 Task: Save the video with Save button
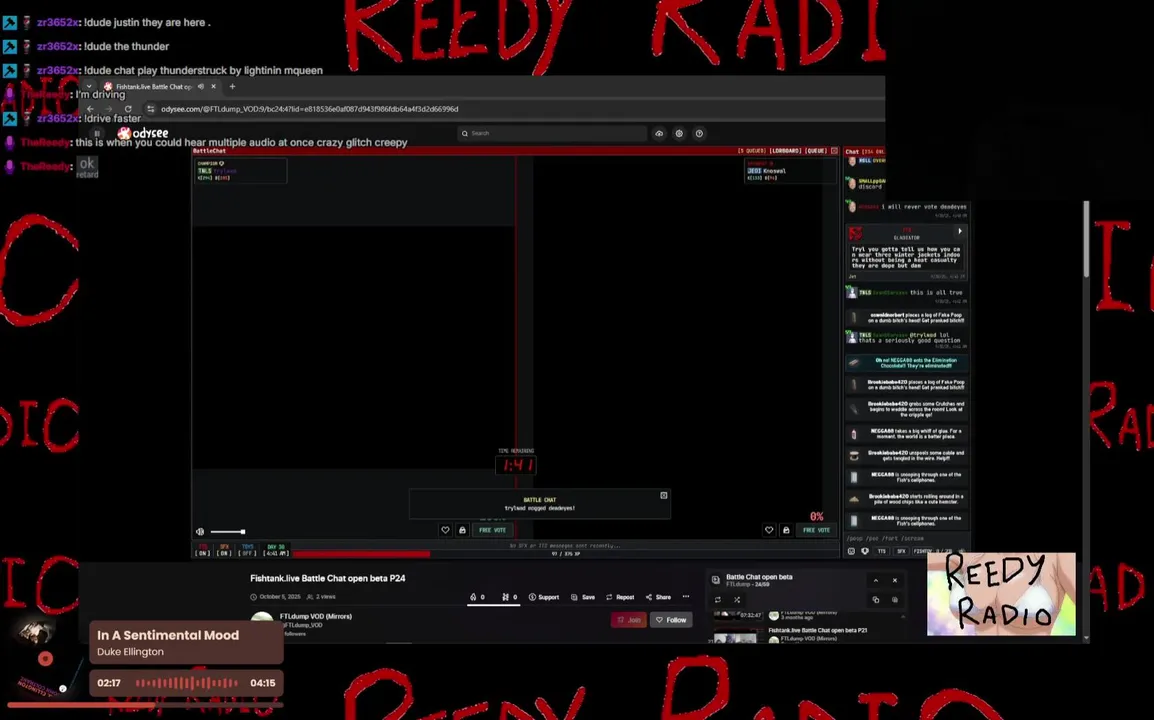(583, 597)
